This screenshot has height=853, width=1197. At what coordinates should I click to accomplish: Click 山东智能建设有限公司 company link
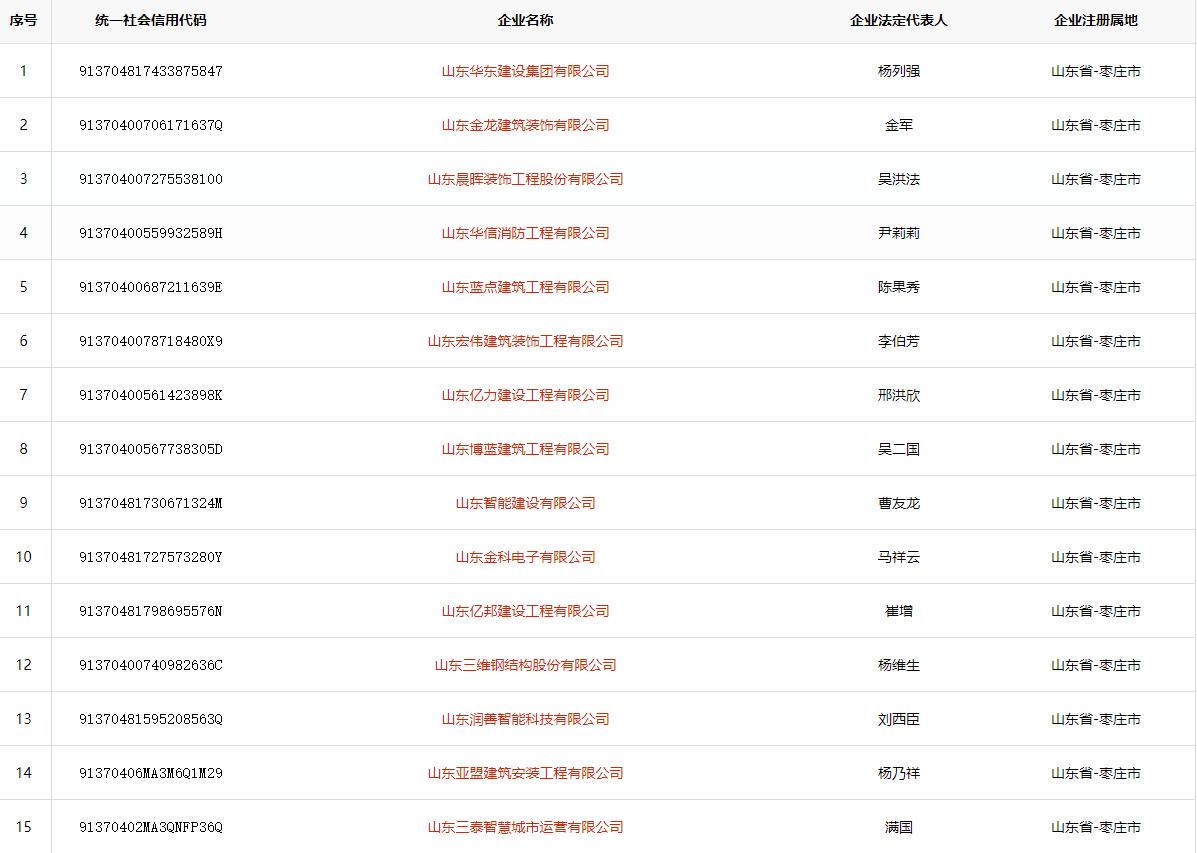[x=525, y=503]
